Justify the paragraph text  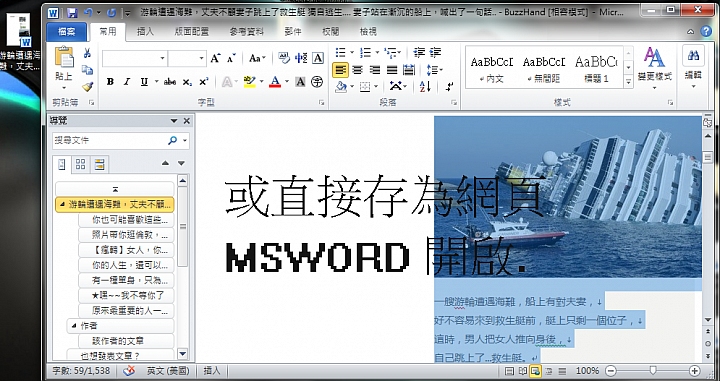coord(392,70)
